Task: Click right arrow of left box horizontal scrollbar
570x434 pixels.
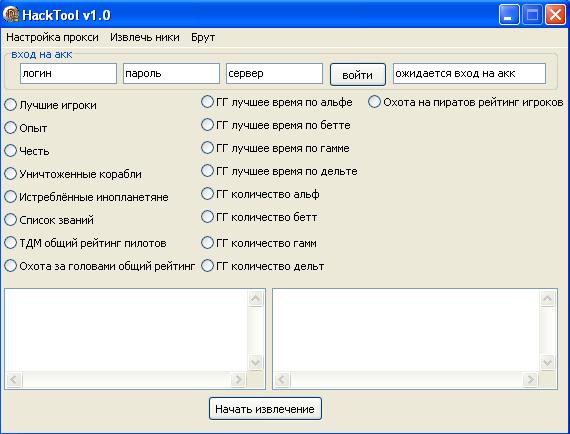Action: tap(238, 380)
